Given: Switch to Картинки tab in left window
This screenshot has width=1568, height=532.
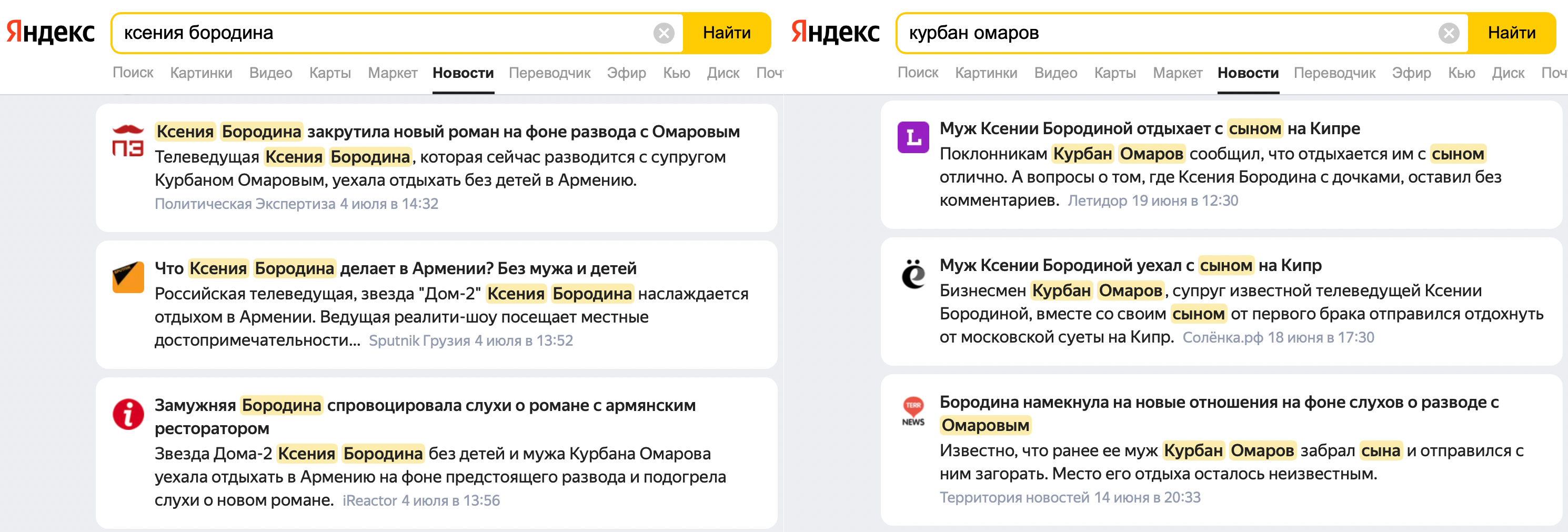Looking at the screenshot, I should pos(201,73).
